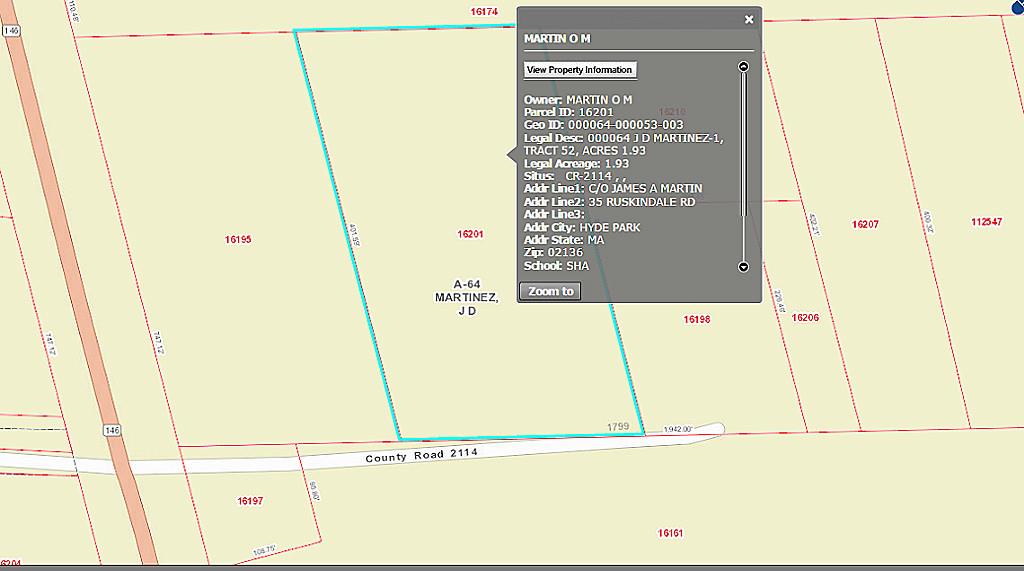Click 108.75' dimension label near parcel 16197
1024x571 pixels.
pos(264,551)
